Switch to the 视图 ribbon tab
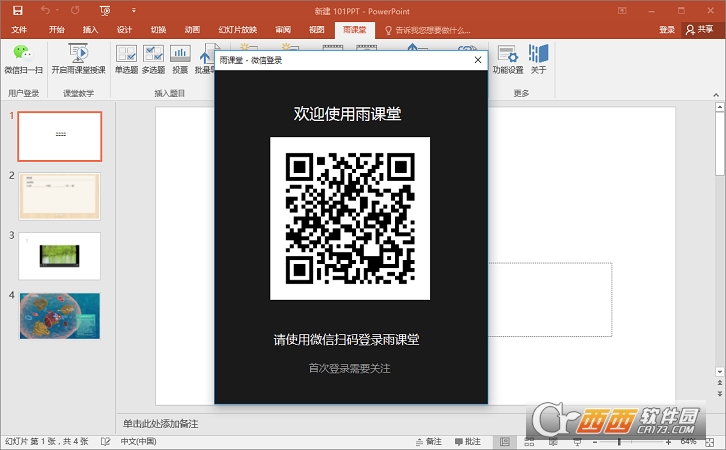This screenshot has height=450, width=726. pos(317,30)
